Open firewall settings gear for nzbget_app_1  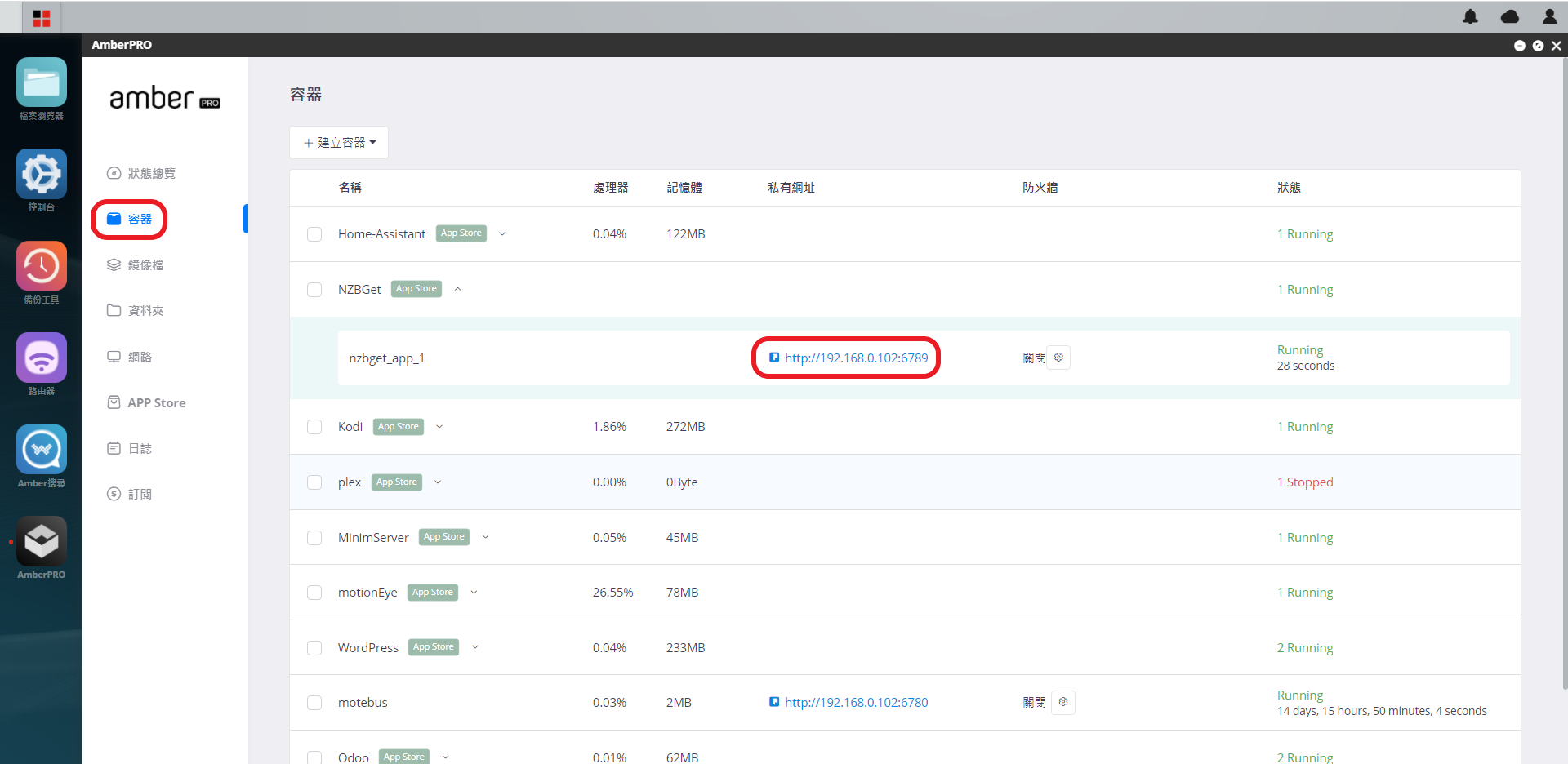[1058, 358]
